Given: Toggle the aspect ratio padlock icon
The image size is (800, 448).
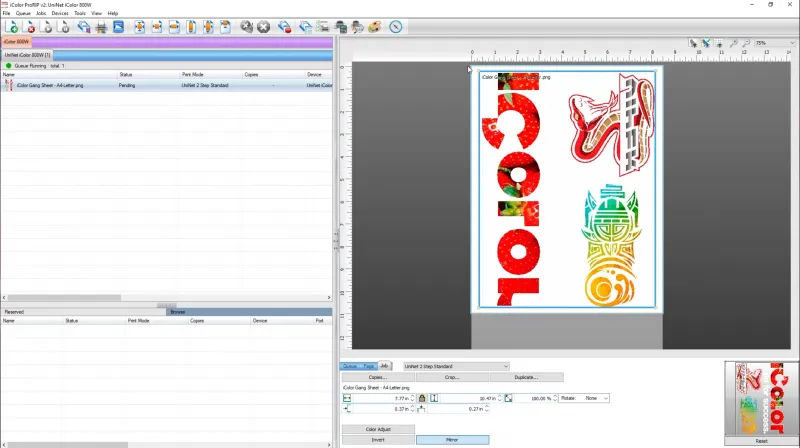Looking at the screenshot, I should pyautogui.click(x=422, y=398).
